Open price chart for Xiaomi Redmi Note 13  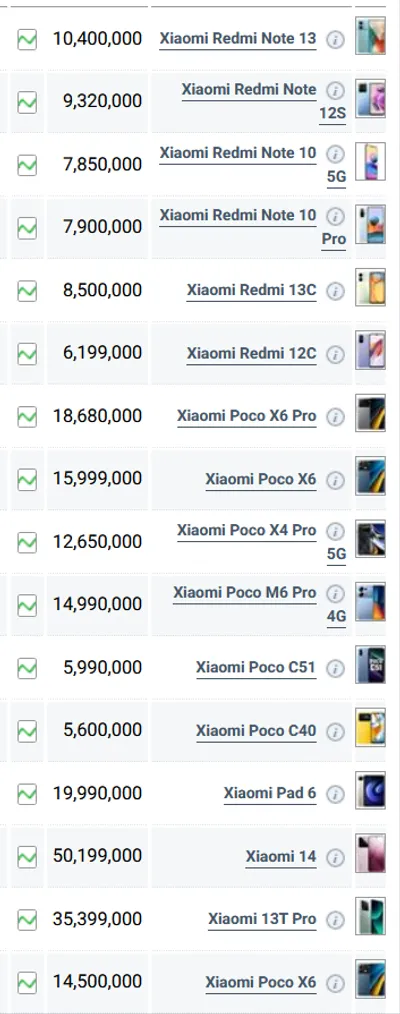tap(27, 39)
